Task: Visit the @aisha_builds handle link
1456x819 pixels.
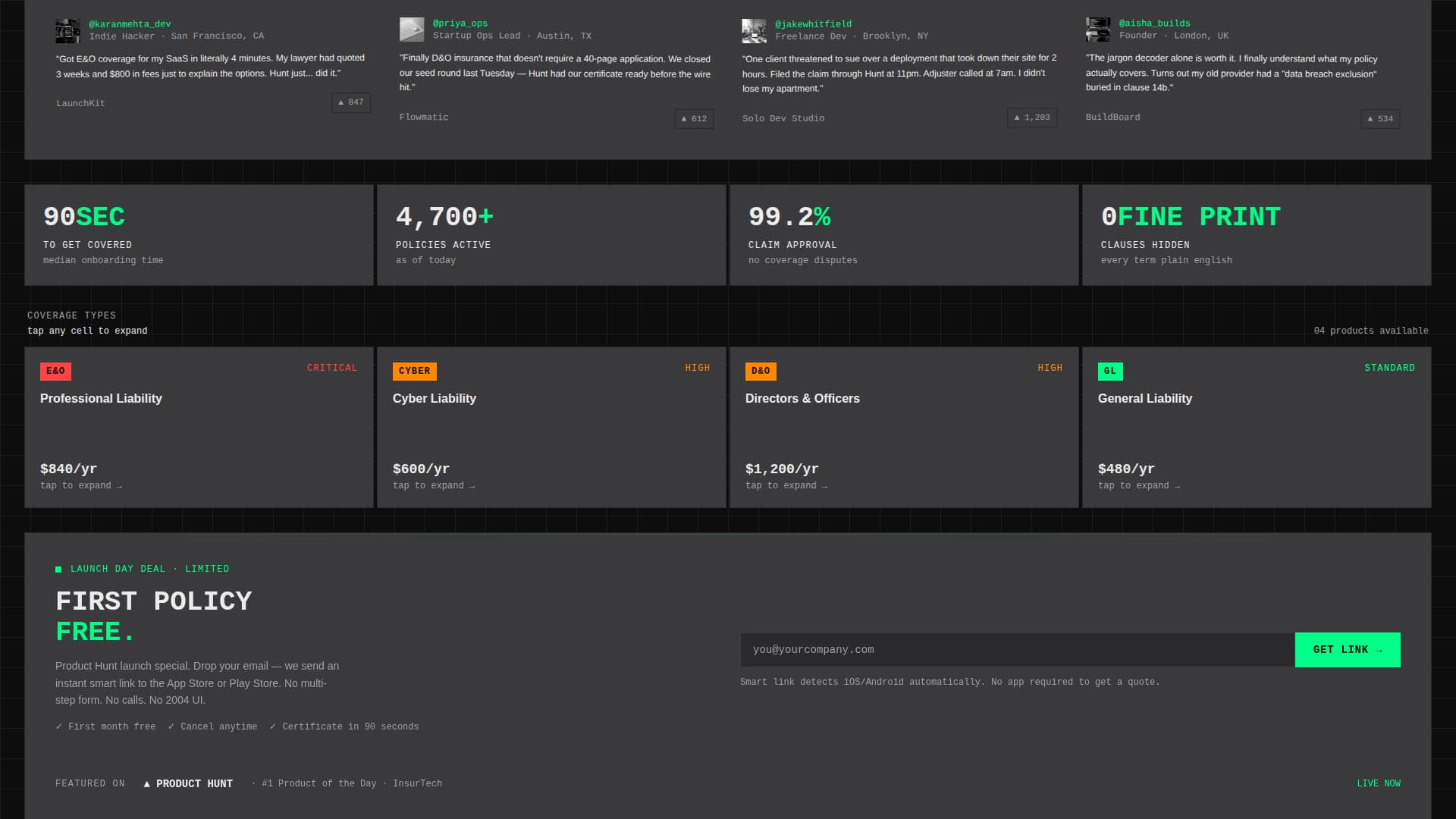Action: coord(1154,24)
